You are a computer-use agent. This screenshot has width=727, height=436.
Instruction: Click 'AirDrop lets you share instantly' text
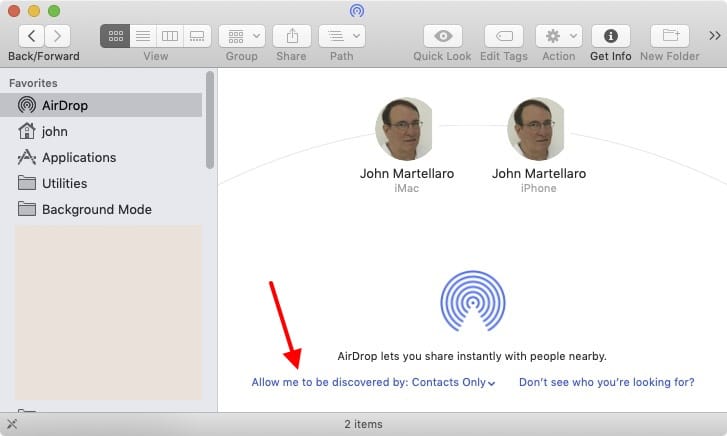pos(472,356)
